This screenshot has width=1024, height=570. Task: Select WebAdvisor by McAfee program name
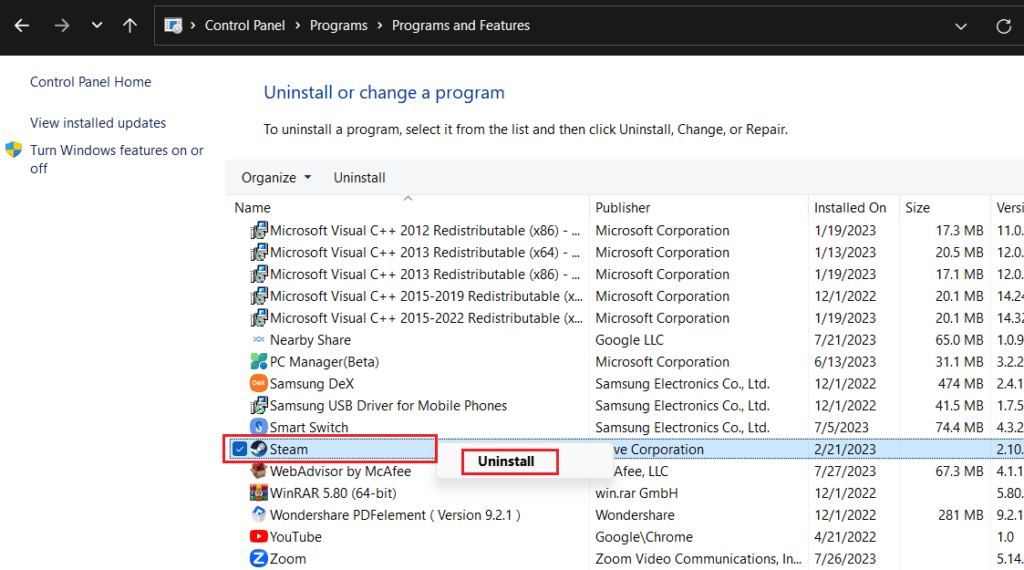[x=340, y=471]
